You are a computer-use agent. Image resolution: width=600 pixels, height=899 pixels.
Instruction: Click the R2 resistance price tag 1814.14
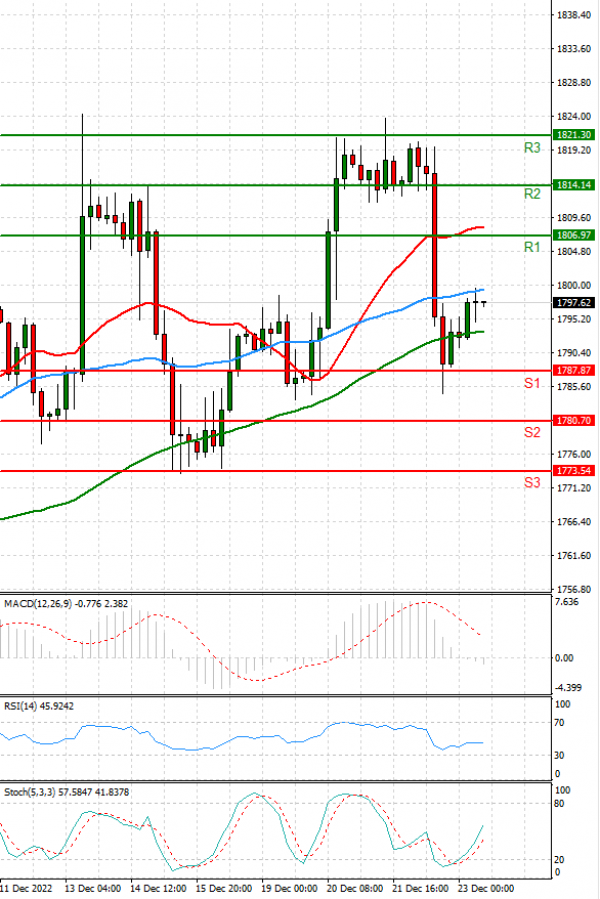573,185
